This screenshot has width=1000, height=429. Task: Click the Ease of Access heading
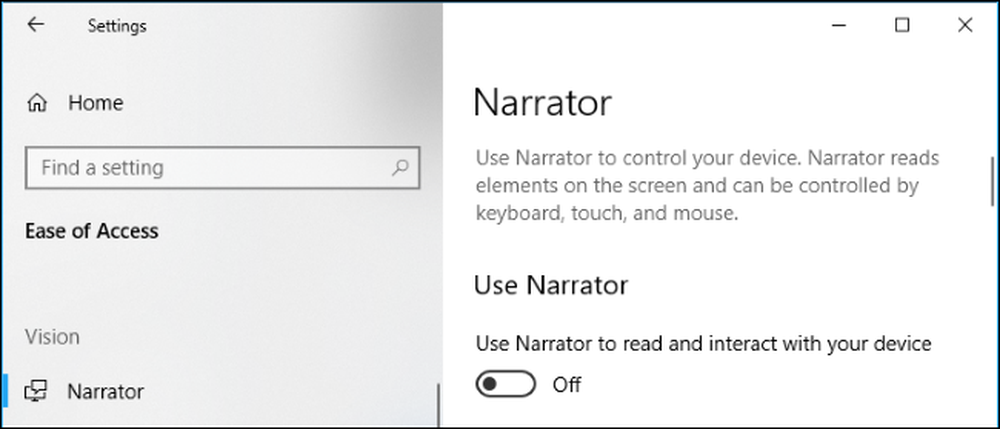click(x=92, y=231)
